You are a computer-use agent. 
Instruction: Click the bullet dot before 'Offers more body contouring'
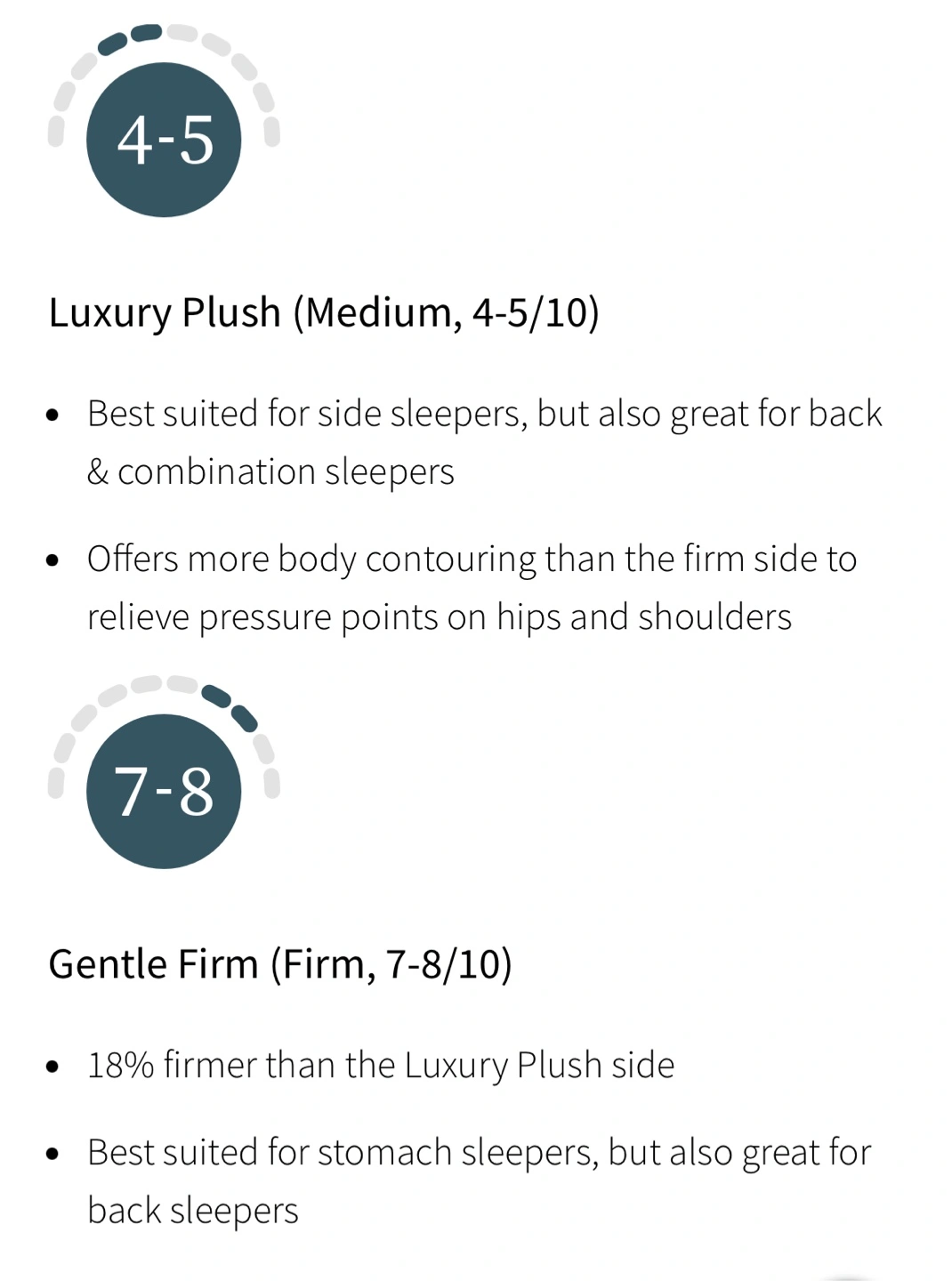[53, 560]
